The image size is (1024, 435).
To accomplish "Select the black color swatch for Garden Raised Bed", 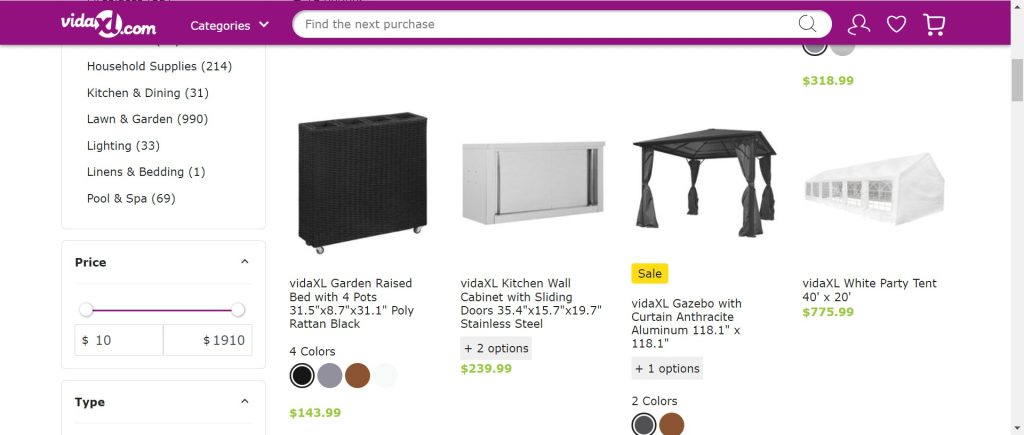I will 302,376.
